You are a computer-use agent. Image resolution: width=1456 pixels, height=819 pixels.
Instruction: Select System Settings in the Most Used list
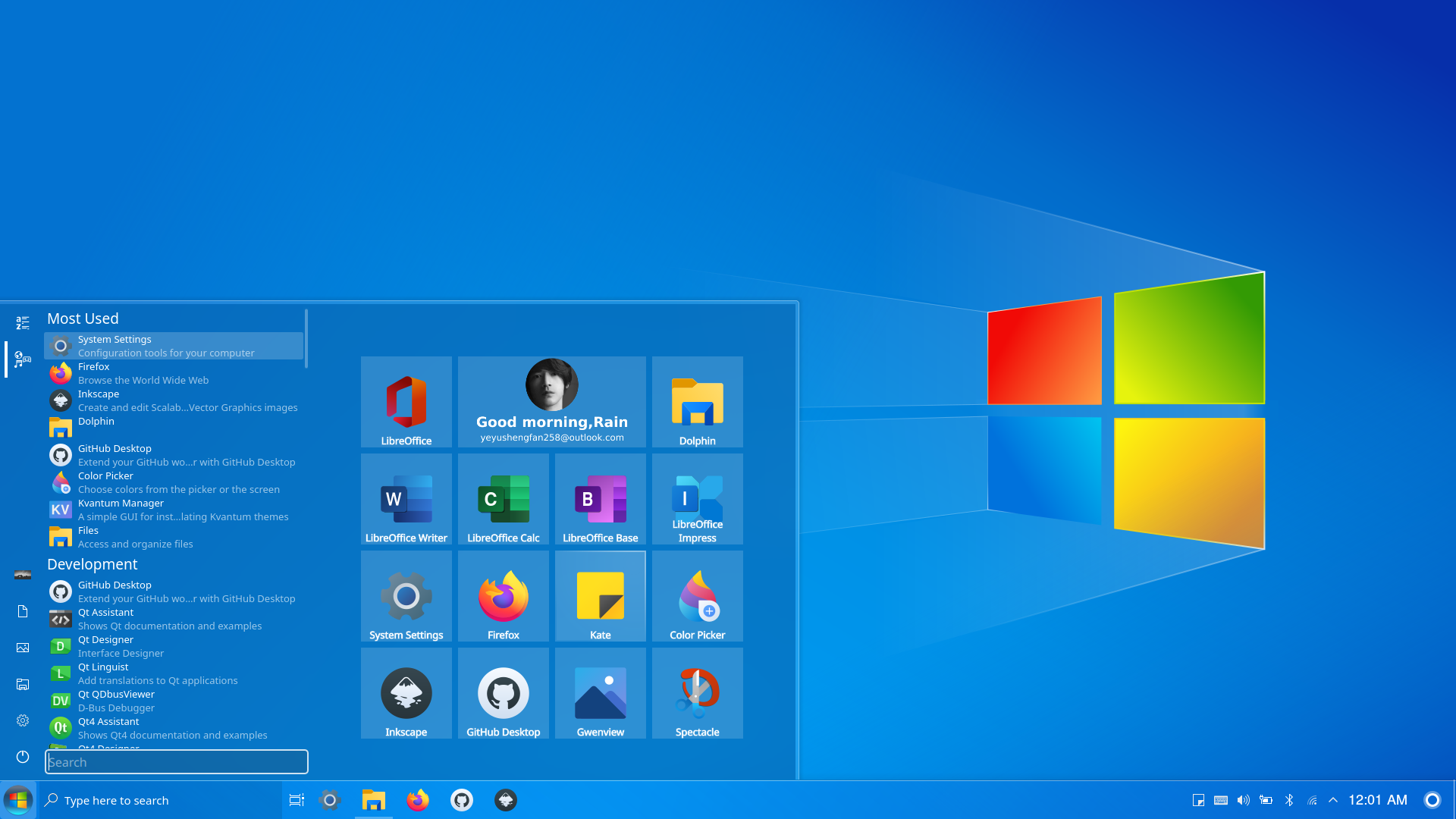pyautogui.click(x=174, y=346)
